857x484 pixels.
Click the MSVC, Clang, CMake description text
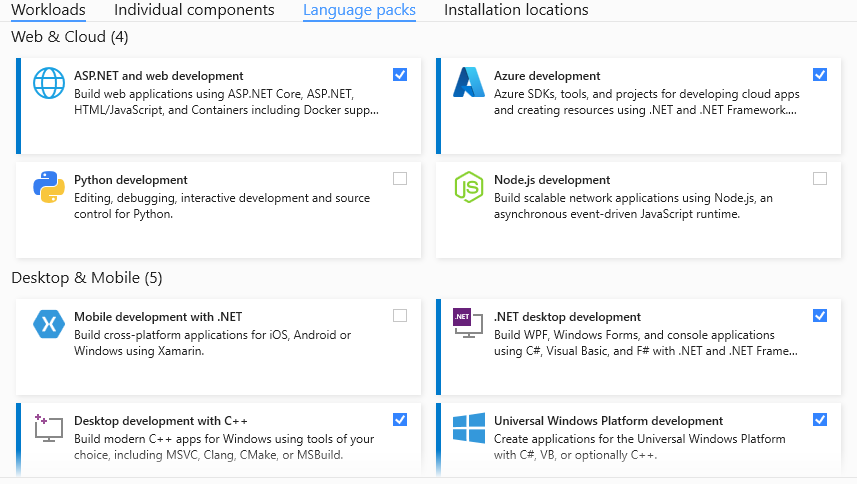point(224,447)
